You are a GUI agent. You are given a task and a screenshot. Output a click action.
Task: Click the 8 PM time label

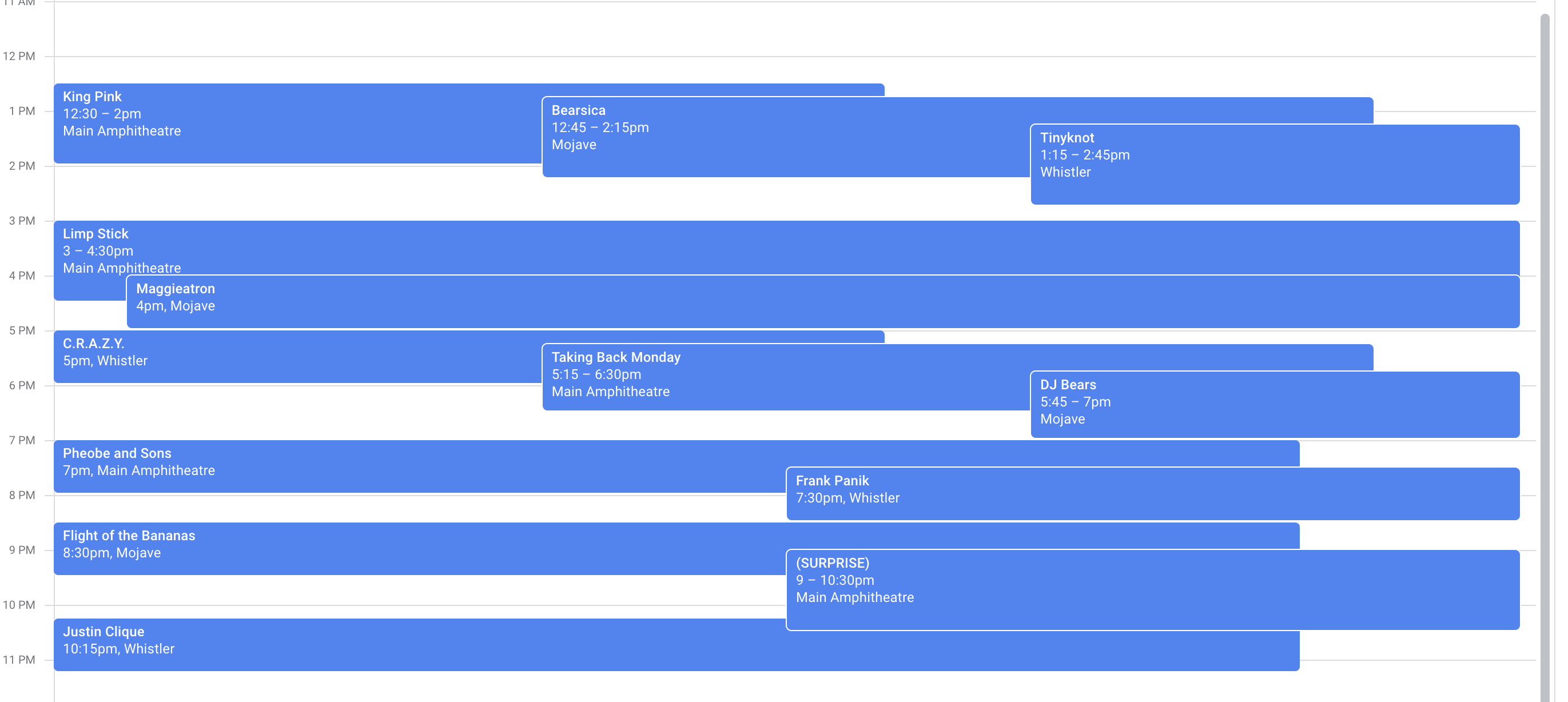[22, 494]
